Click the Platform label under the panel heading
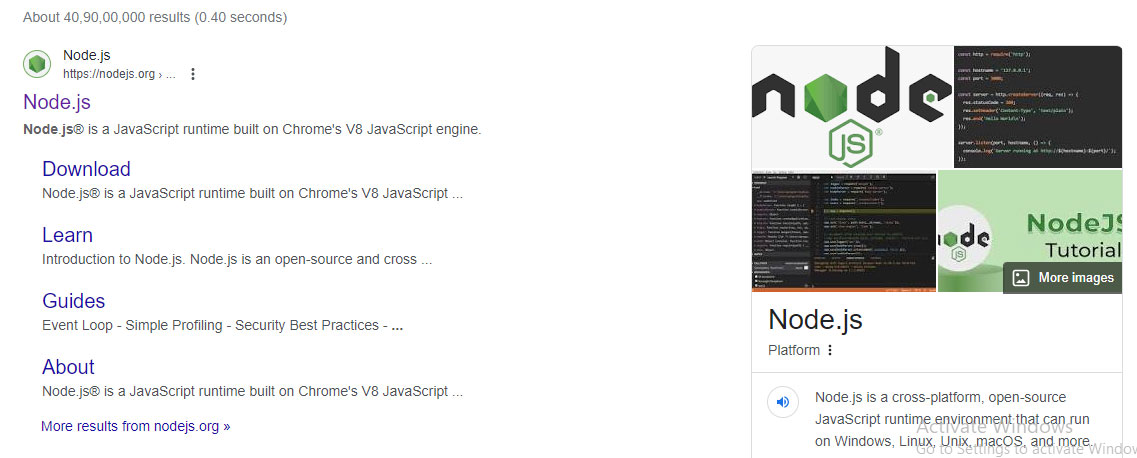The height and width of the screenshot is (458, 1137). point(794,350)
